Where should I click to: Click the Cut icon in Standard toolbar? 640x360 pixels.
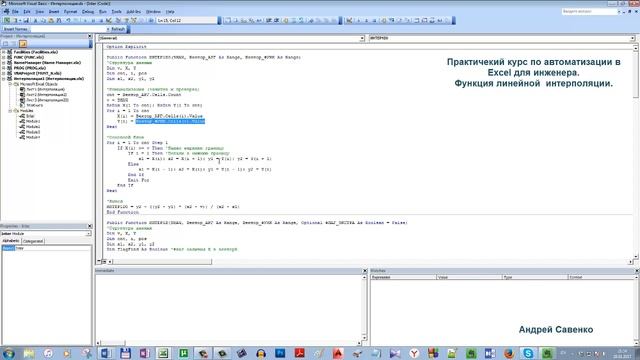(x=36, y=20)
